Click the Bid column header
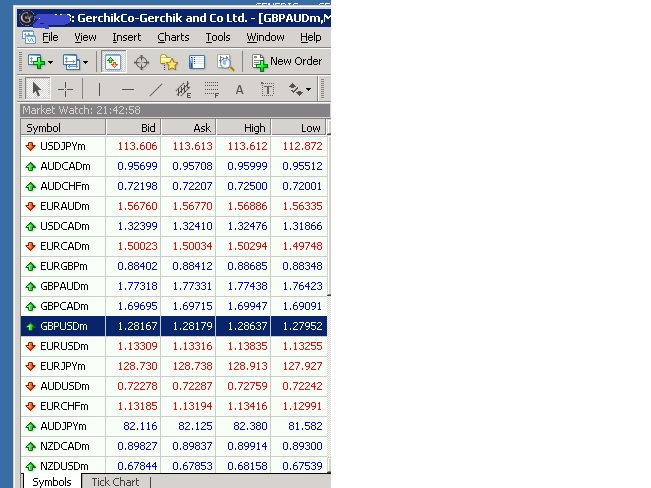The height and width of the screenshot is (488, 651). click(x=133, y=128)
